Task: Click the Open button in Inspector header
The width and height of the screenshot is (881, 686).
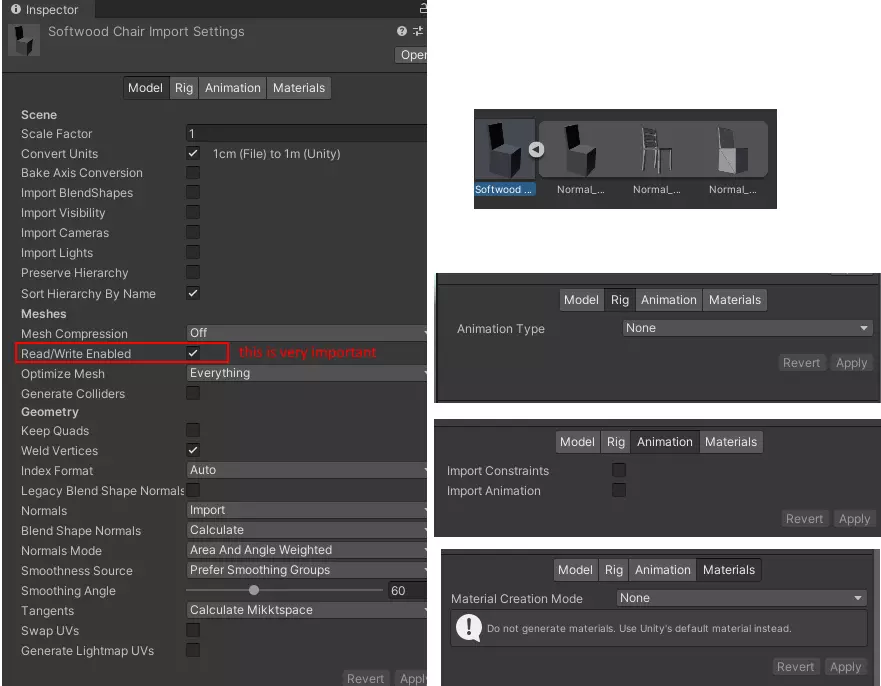Action: coord(411,54)
